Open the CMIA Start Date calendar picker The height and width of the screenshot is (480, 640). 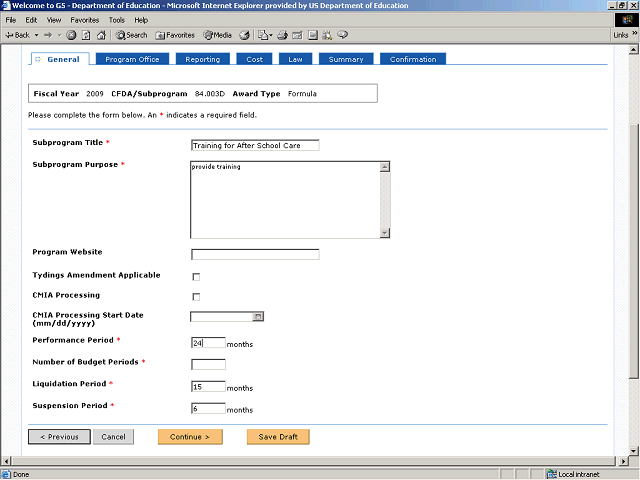point(258,316)
